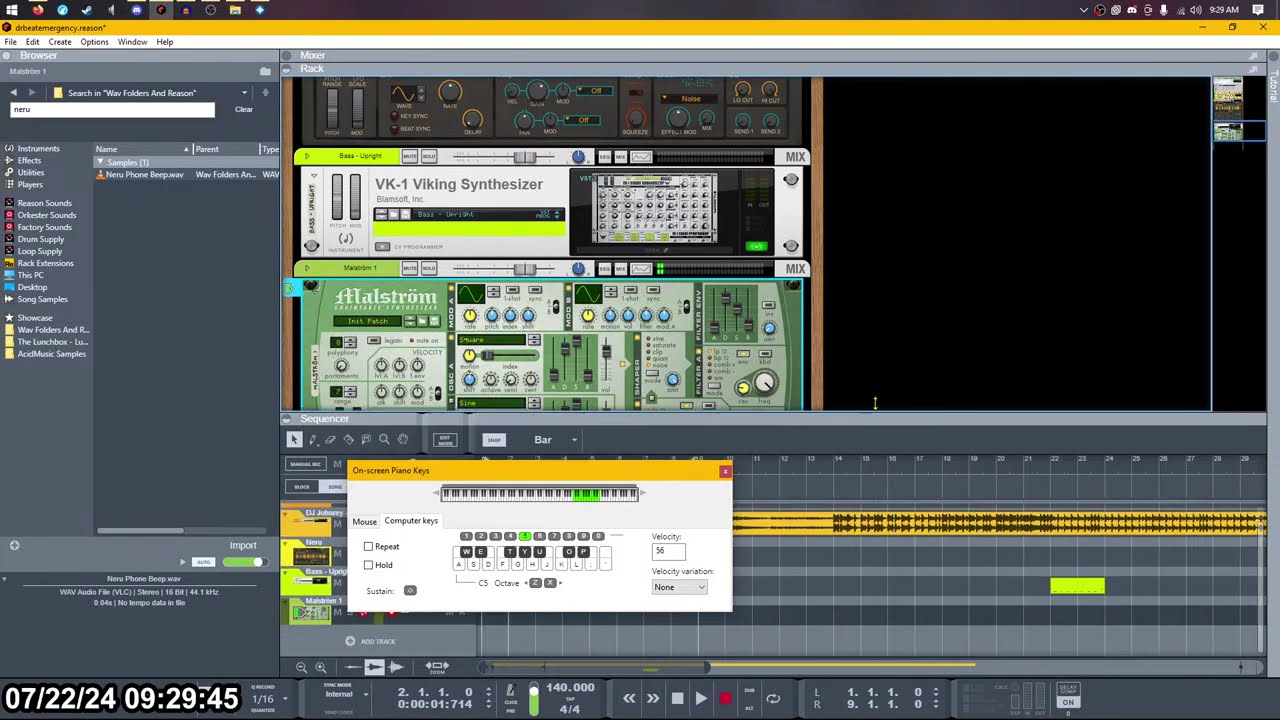1280x720 pixels.
Task: Adjust the metronome click level slider
Action: coord(534,699)
